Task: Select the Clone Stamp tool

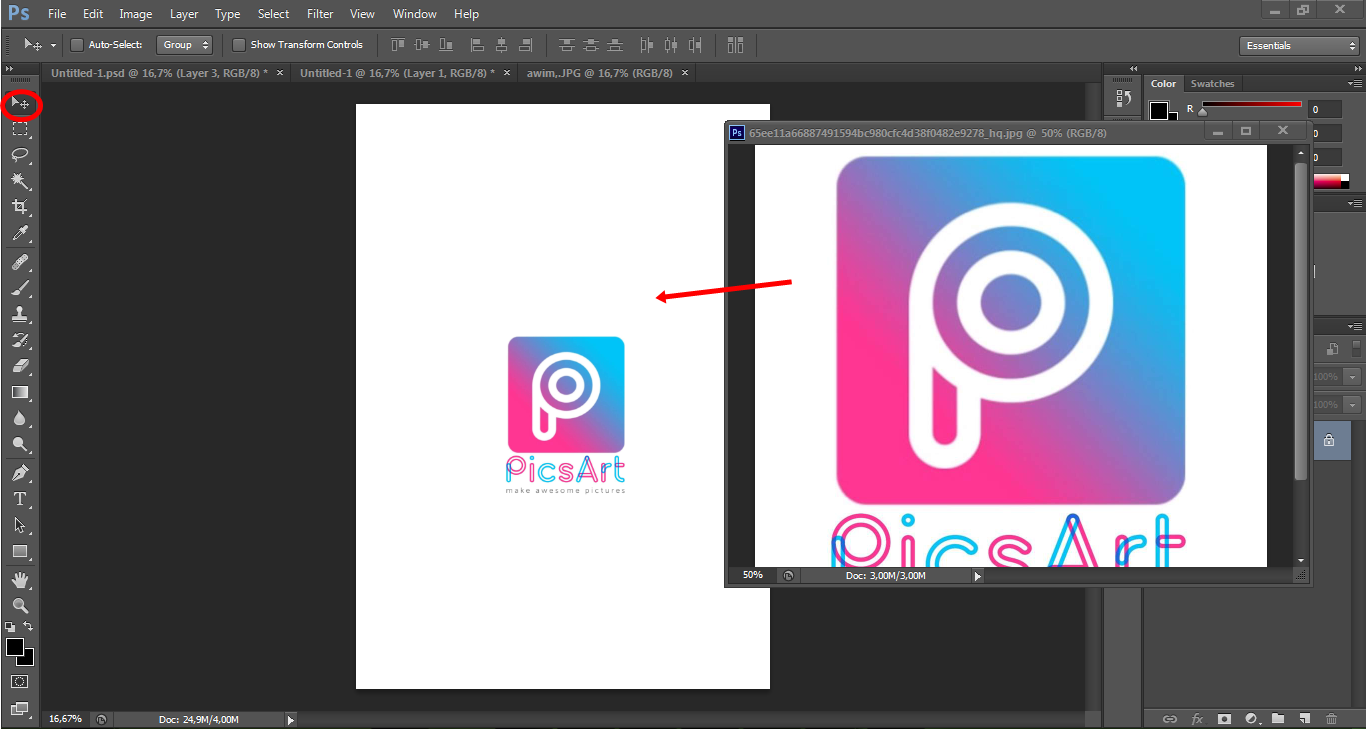Action: (20, 314)
